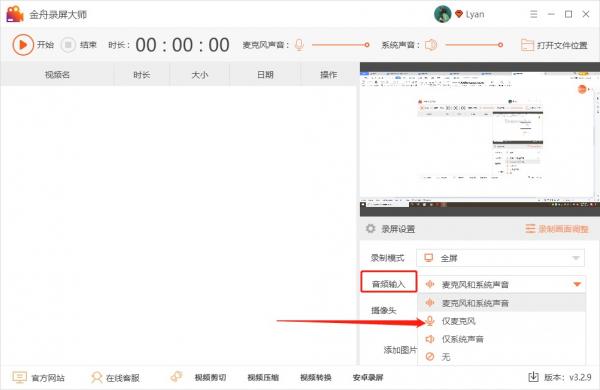Click the user avatar picture

(443, 15)
